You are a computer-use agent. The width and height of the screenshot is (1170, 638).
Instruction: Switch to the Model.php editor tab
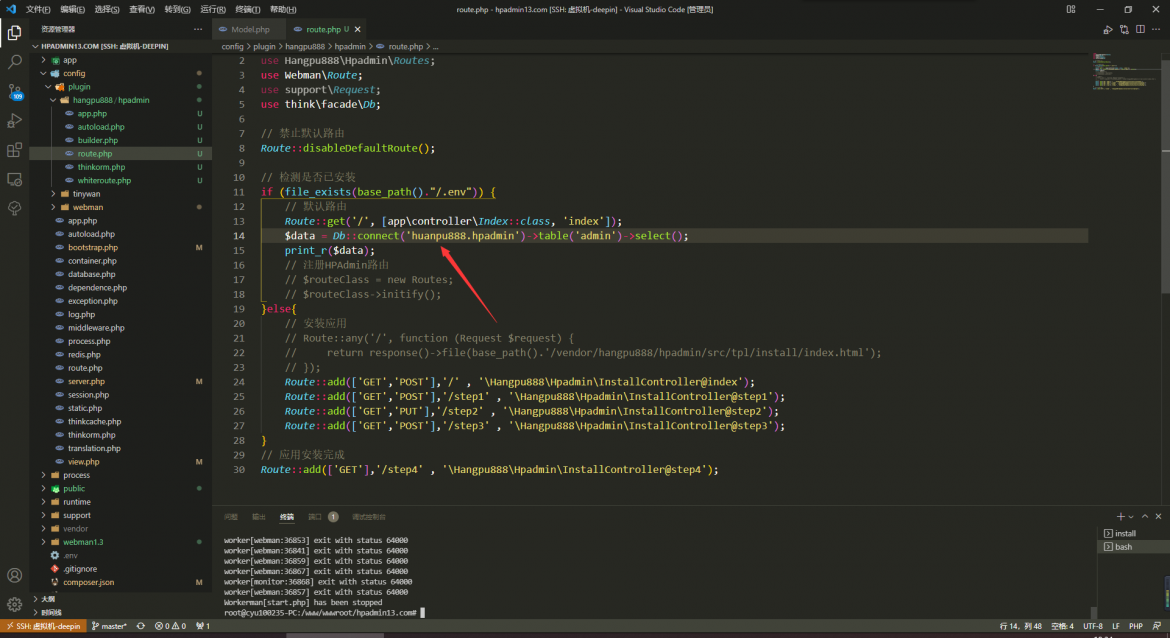pos(250,29)
